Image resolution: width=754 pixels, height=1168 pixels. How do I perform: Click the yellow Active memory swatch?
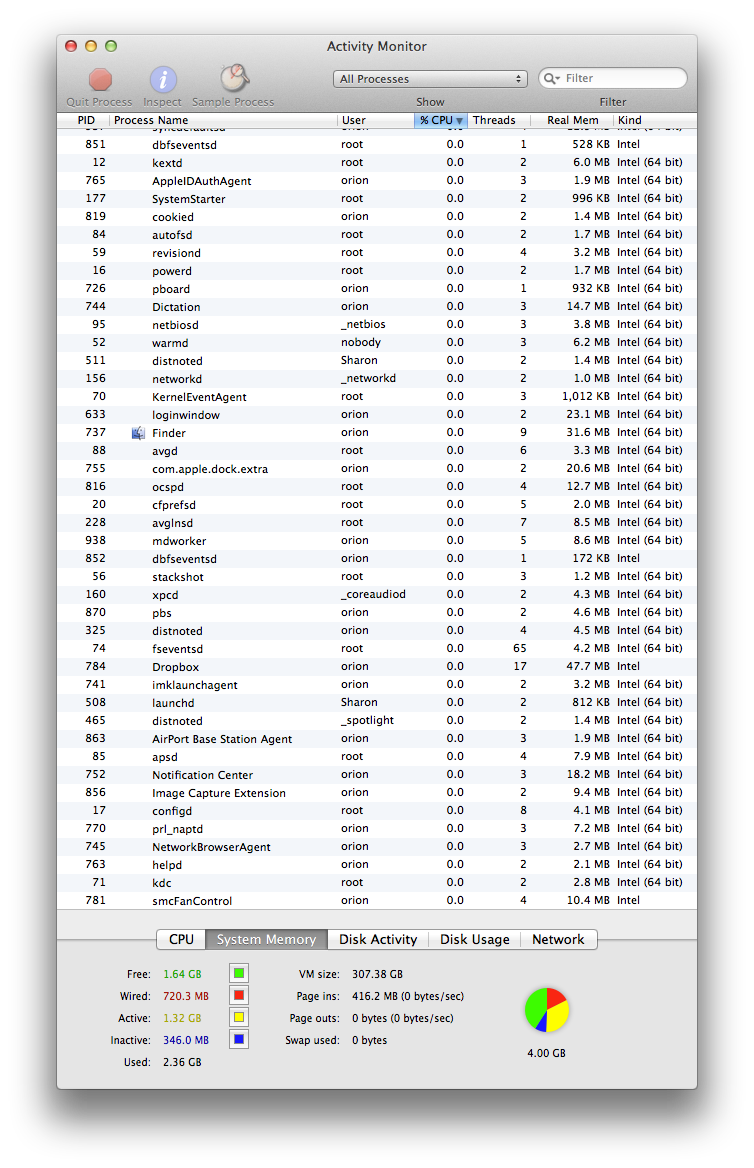(239, 1018)
